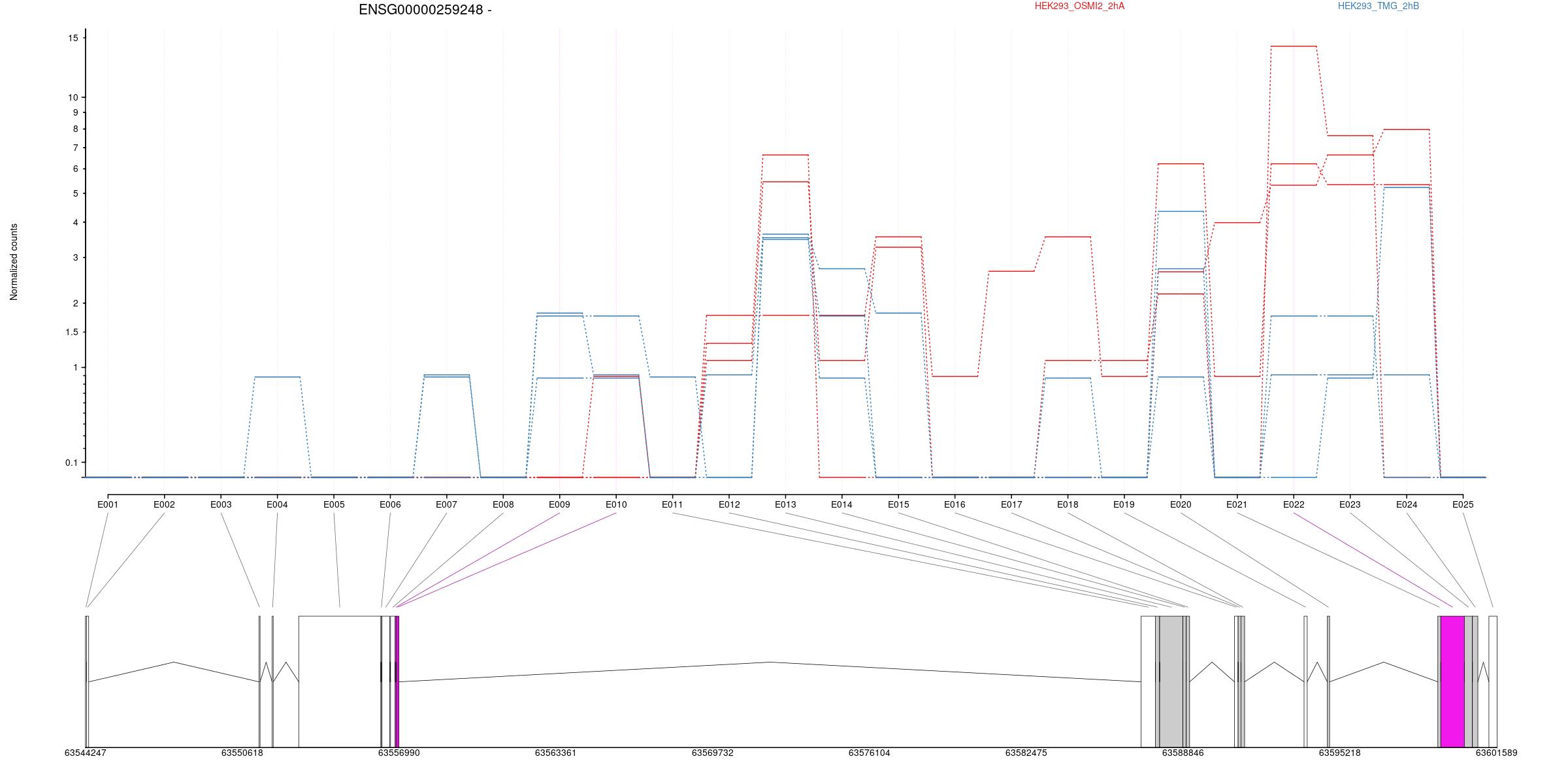Click exon label E006

coord(390,504)
